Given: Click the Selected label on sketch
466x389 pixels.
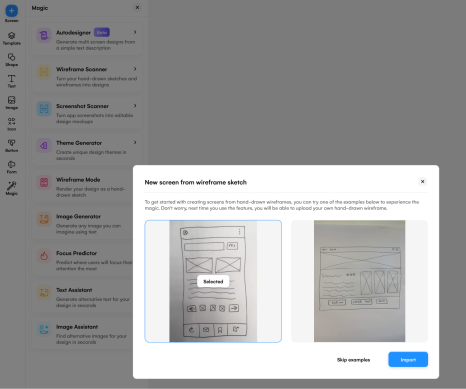Looking at the screenshot, I should (x=213, y=281).
